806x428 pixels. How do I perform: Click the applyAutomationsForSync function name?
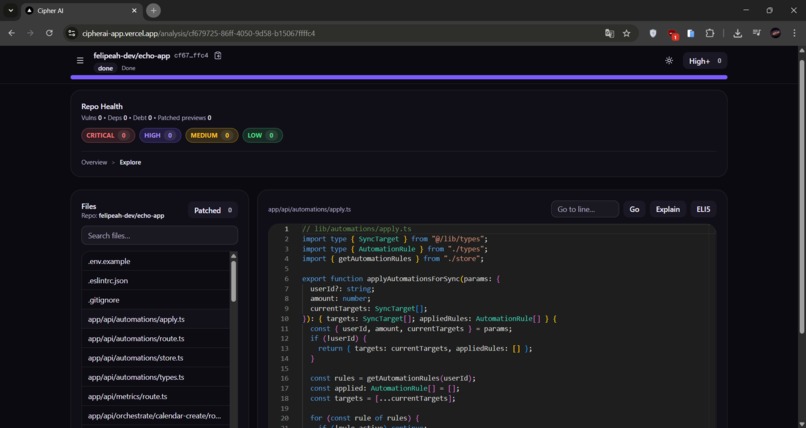click(x=413, y=278)
